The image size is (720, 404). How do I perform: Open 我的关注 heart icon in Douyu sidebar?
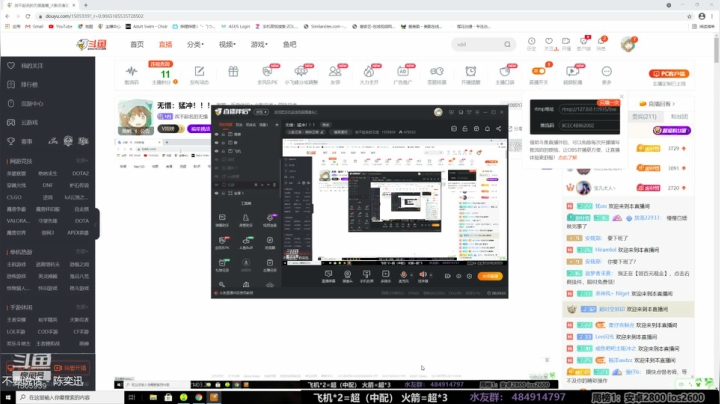(x=11, y=66)
